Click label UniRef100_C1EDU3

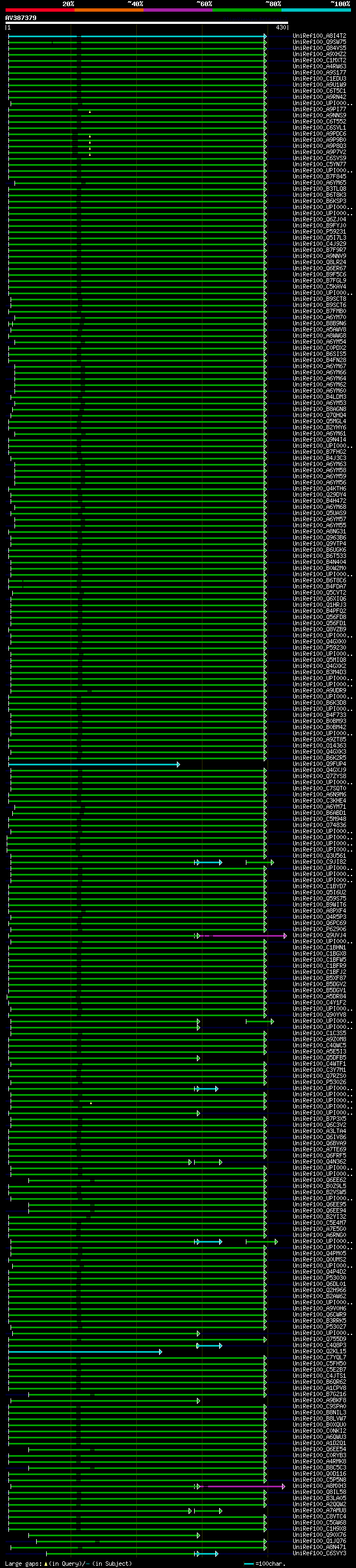tap(319, 79)
